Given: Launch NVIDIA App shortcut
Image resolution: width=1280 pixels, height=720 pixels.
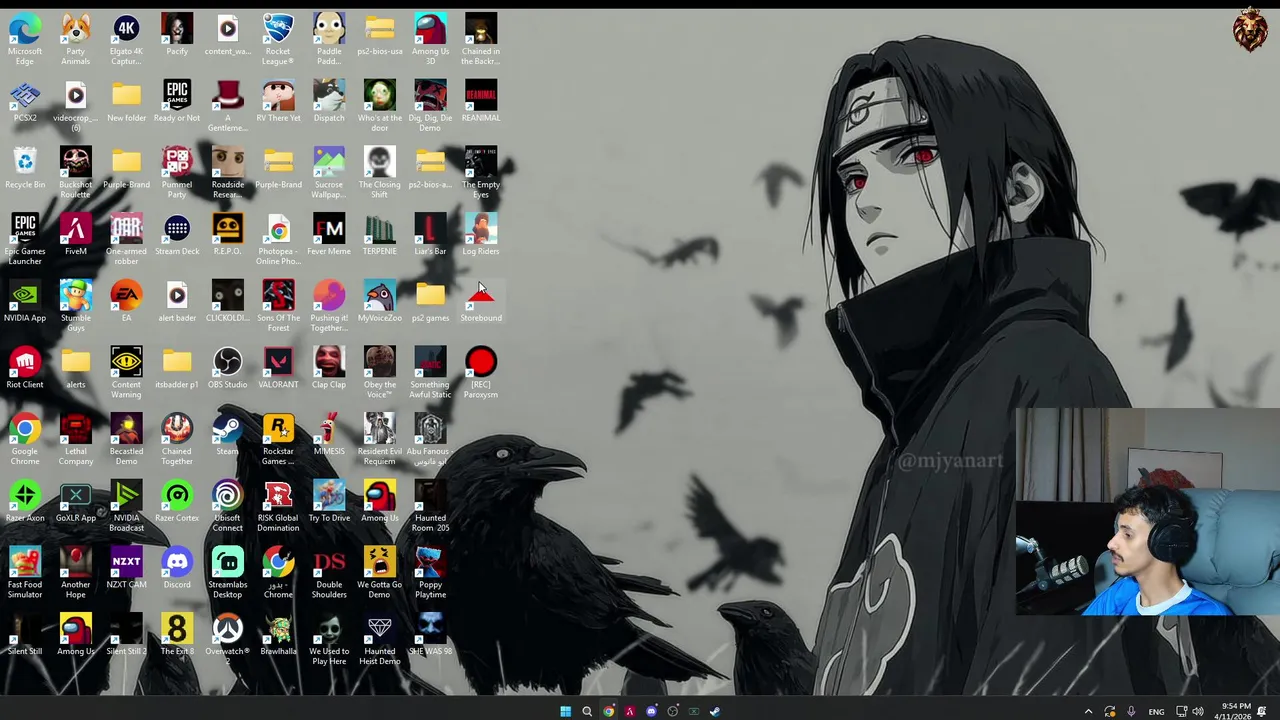Looking at the screenshot, I should point(25,302).
